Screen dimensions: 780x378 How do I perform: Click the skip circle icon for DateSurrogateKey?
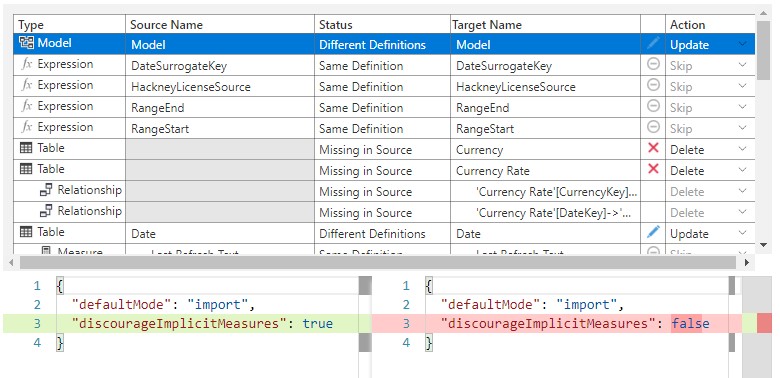point(653,64)
